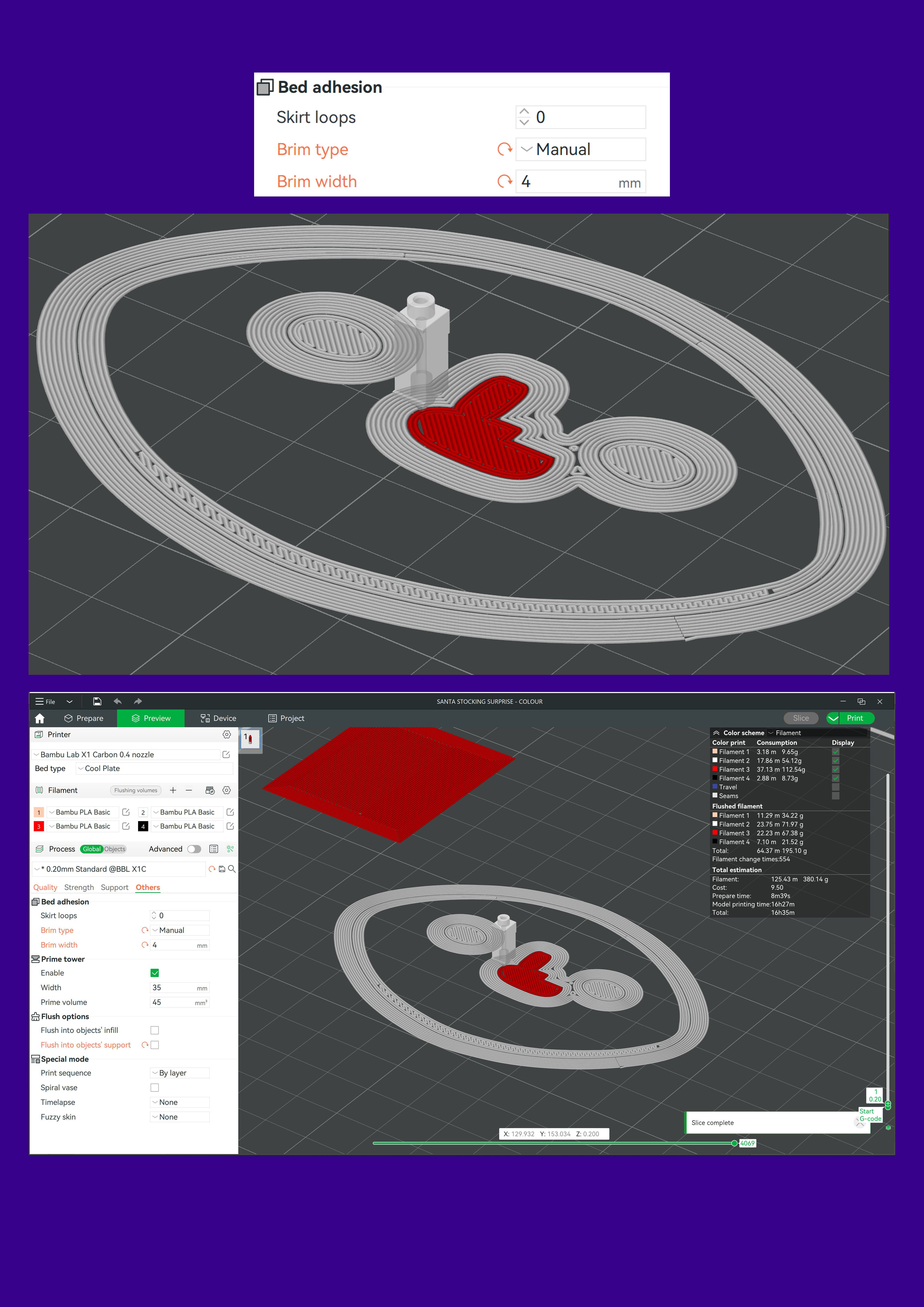Toggle the Advanced settings switch
The image size is (924, 1307).
(194, 849)
